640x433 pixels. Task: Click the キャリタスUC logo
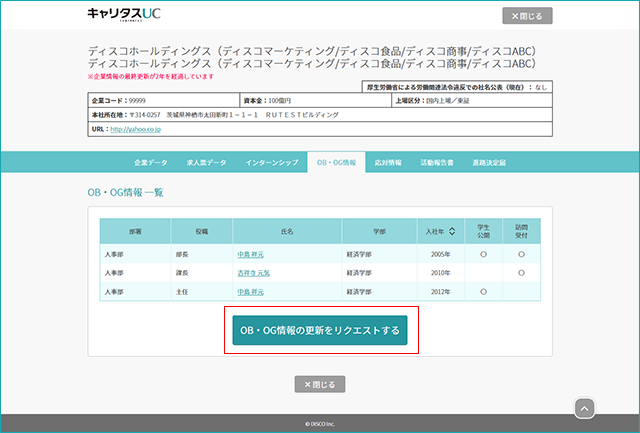point(124,14)
